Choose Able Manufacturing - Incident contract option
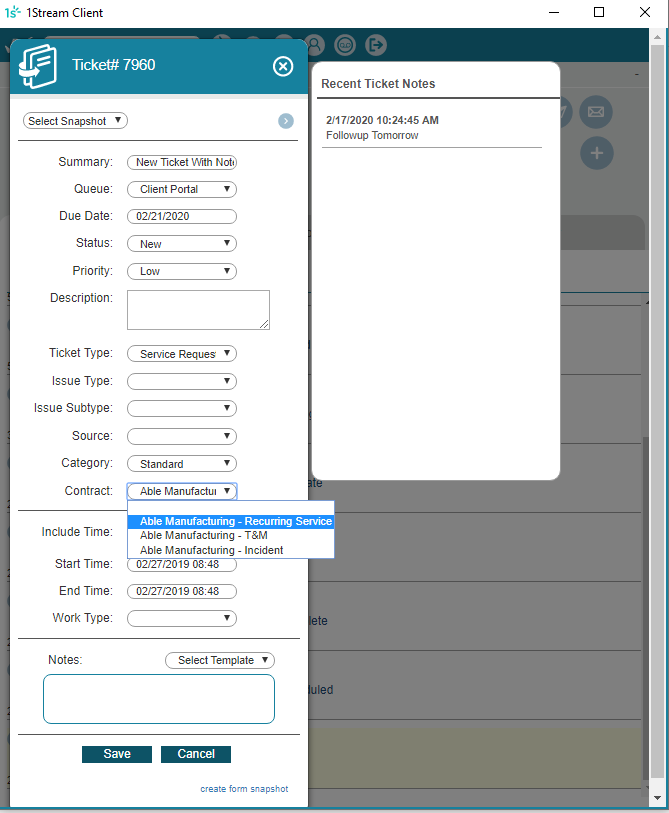 (x=231, y=550)
